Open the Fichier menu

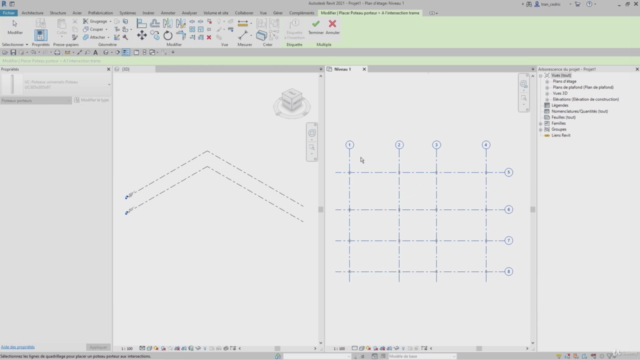(9, 13)
